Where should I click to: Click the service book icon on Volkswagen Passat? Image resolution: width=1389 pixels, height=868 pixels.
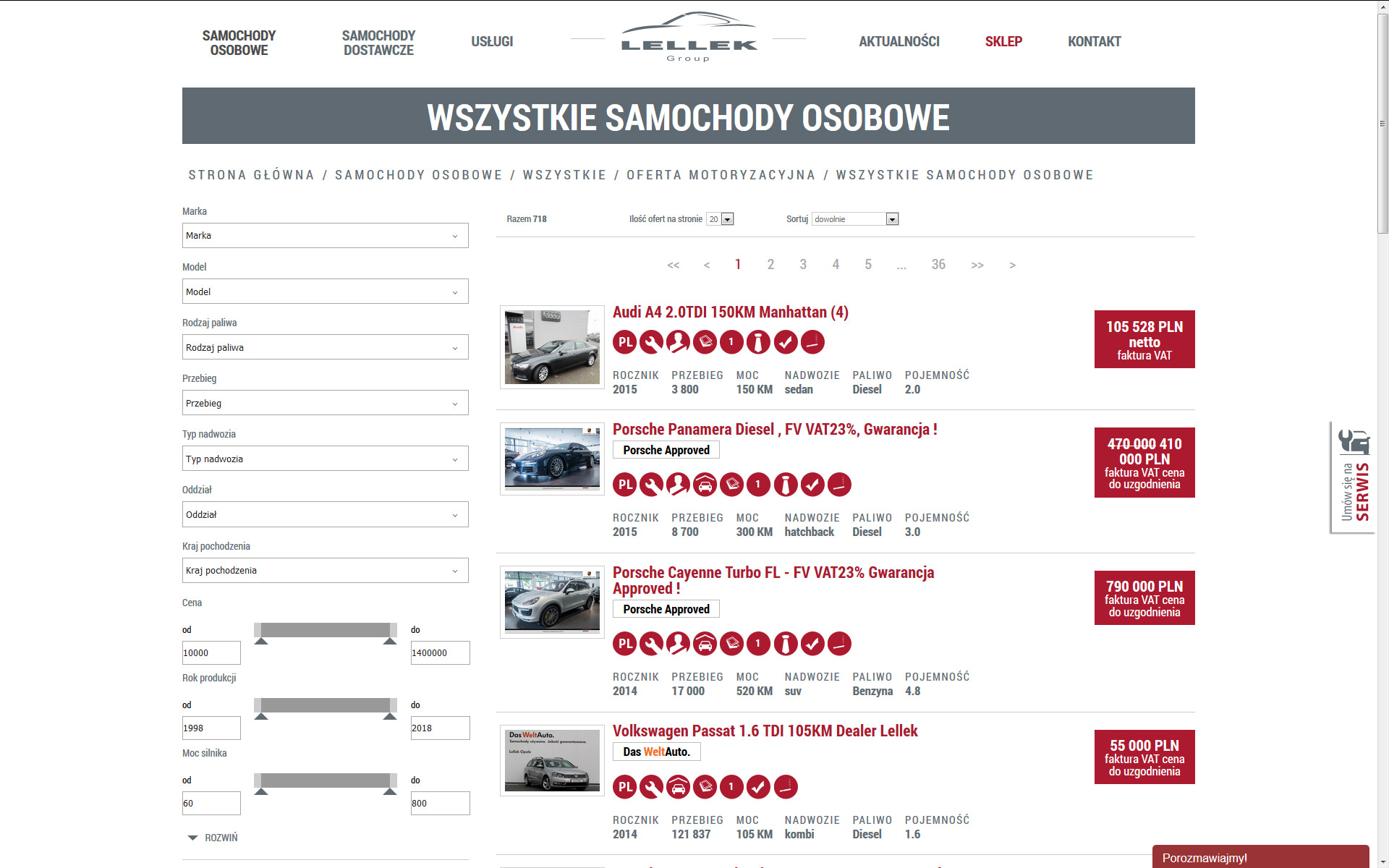point(705,787)
